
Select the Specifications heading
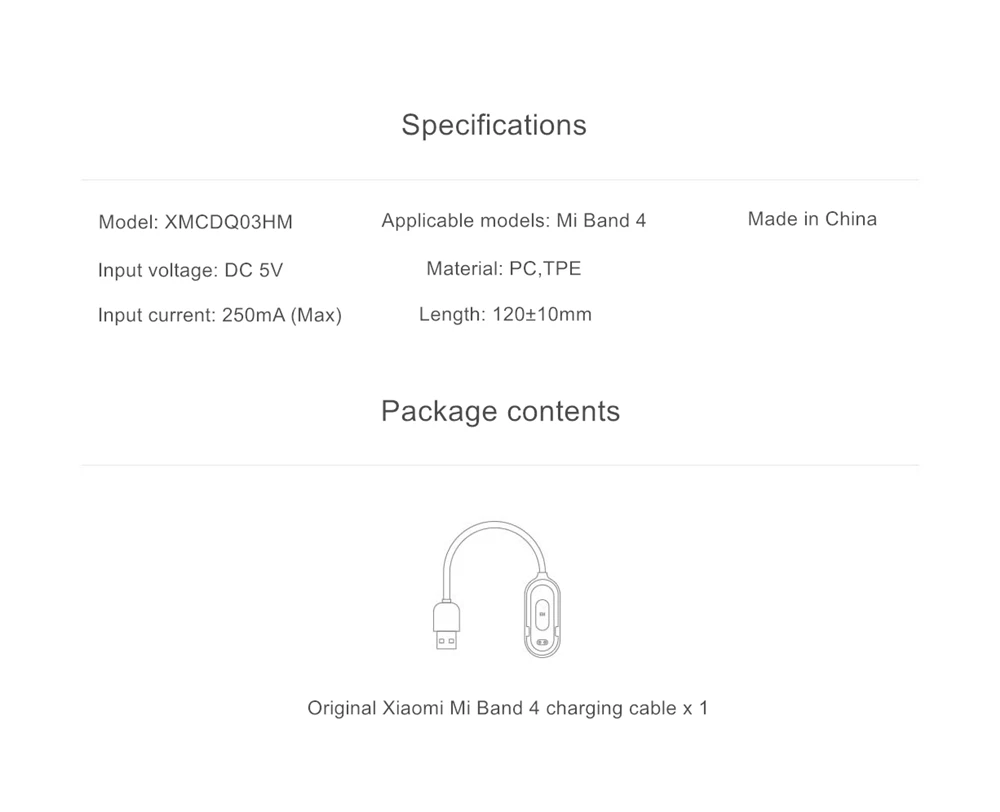[x=494, y=125]
